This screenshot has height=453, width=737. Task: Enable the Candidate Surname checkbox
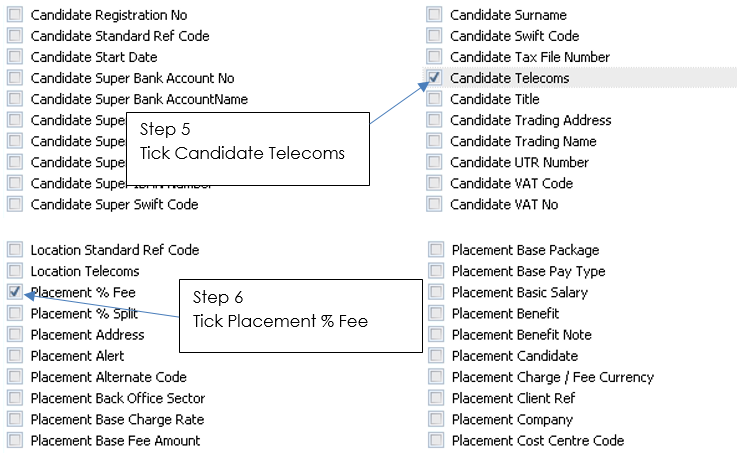(x=434, y=15)
